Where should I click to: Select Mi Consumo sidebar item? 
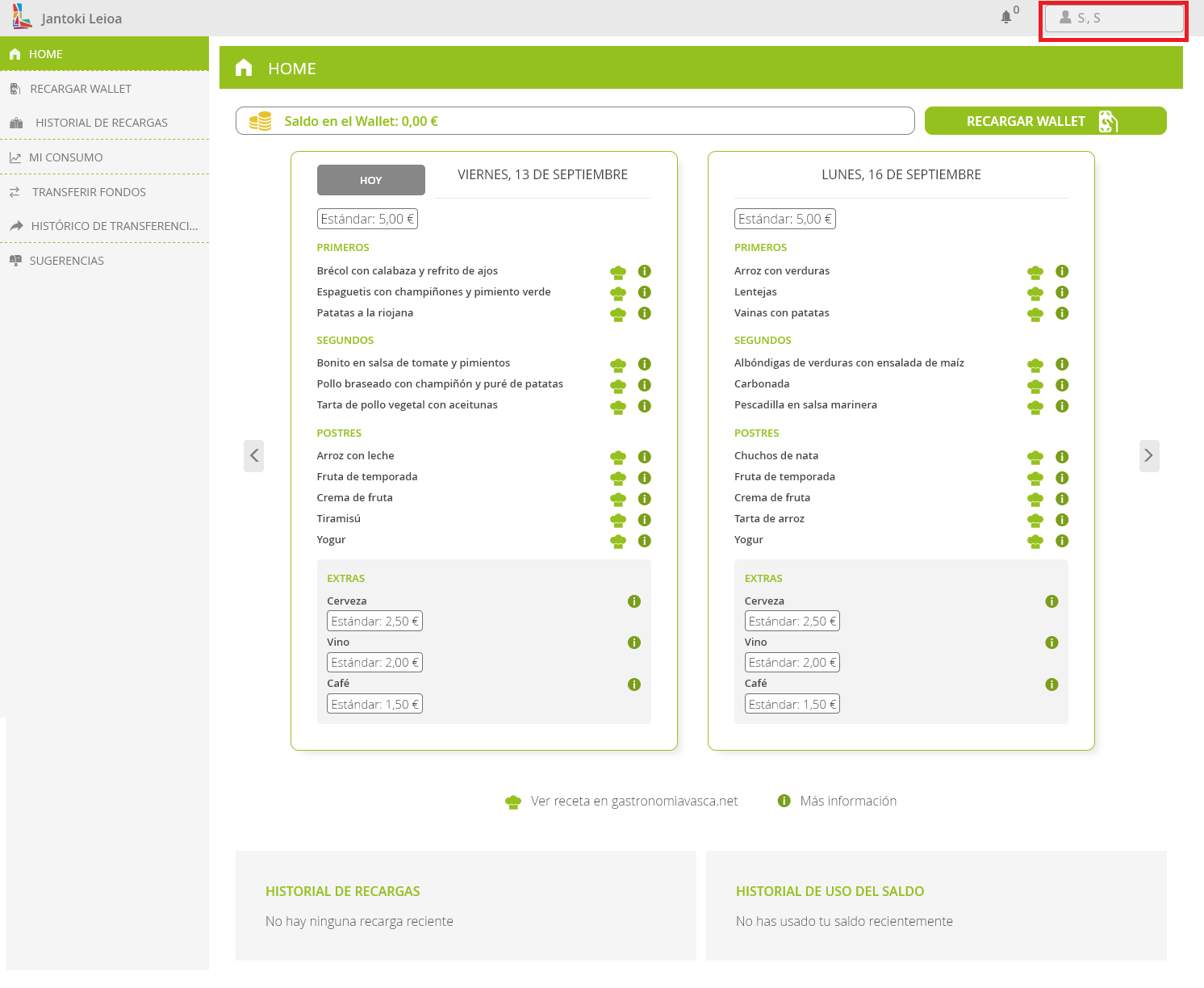pos(66,157)
